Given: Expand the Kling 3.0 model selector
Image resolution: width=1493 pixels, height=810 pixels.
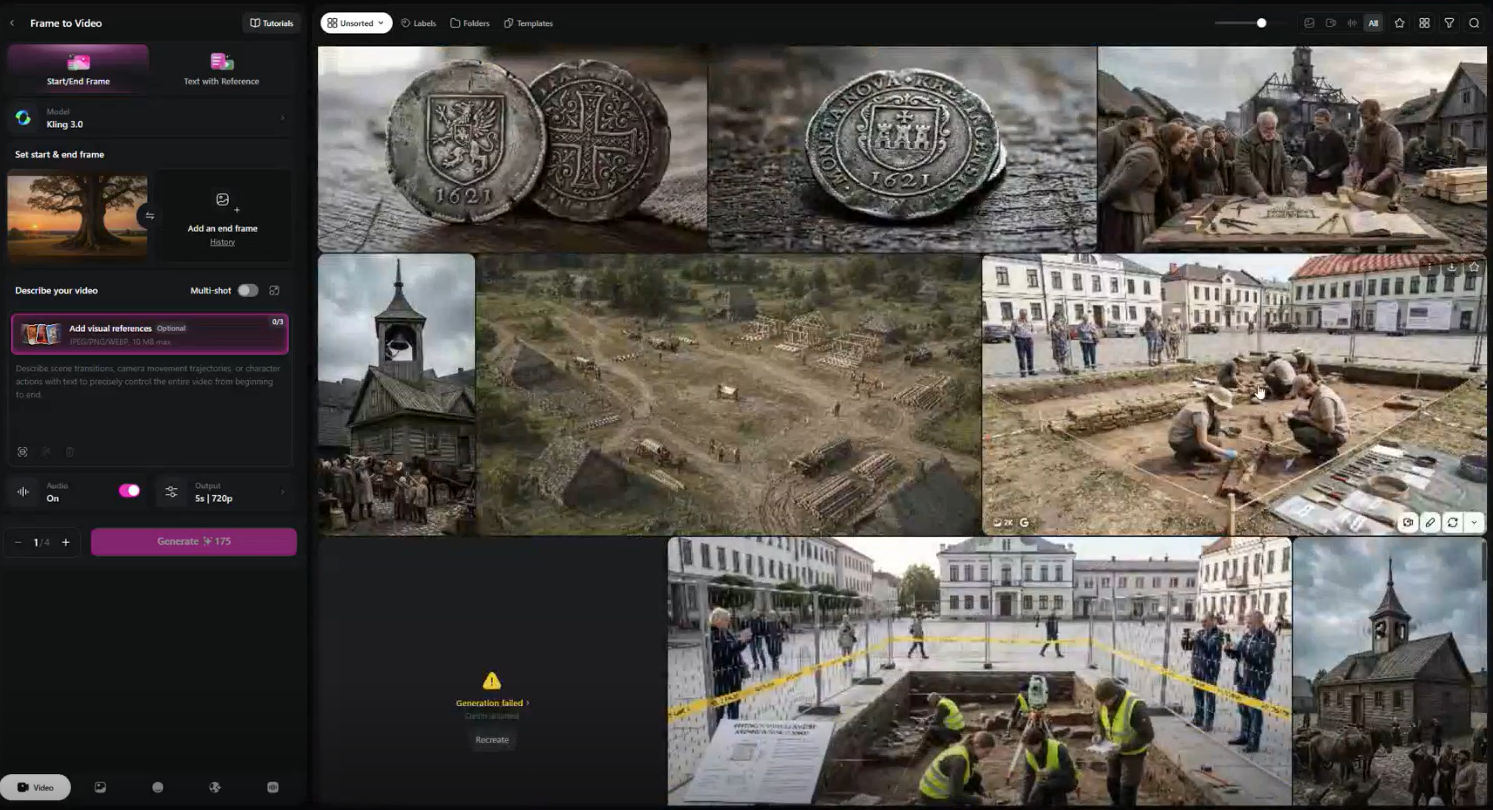Looking at the screenshot, I should pos(150,118).
